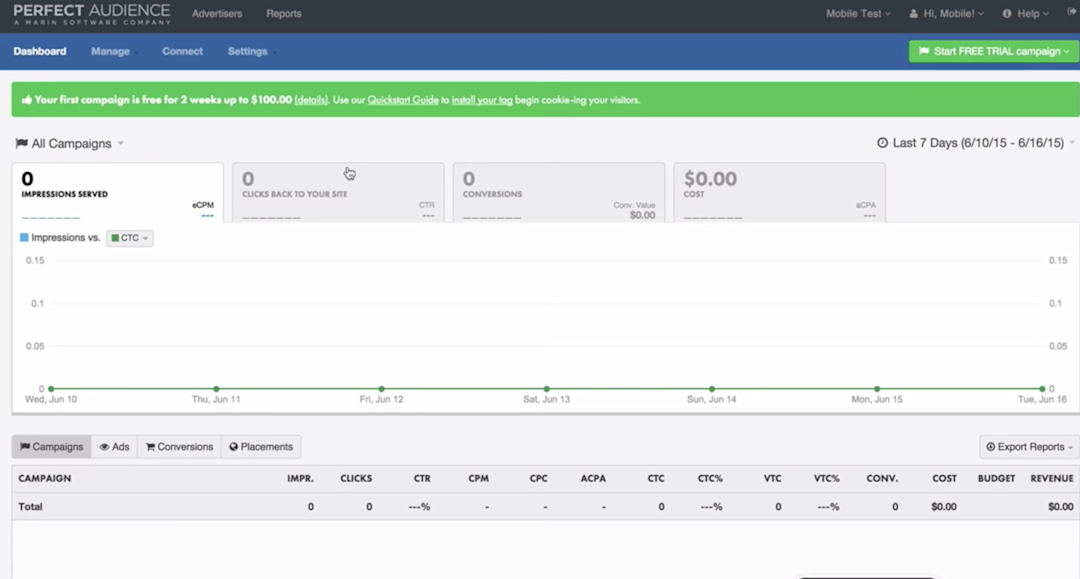The image size is (1080, 579).
Task: Expand the Mobile Test account dropdown
Action: [x=858, y=14]
